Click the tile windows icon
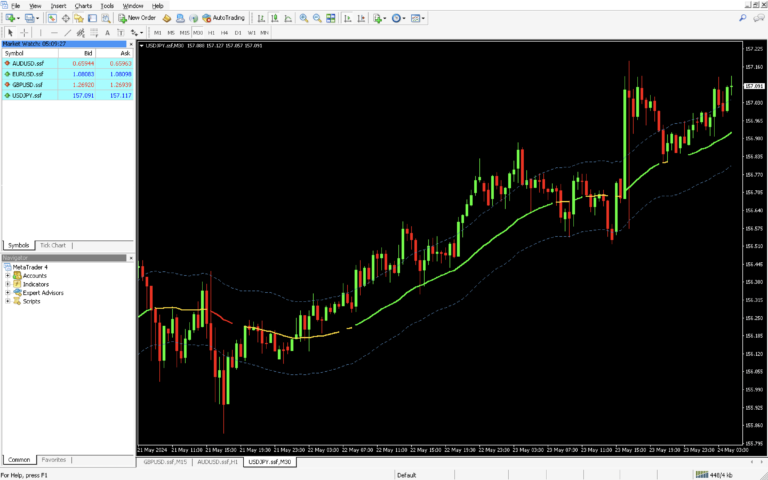Viewport: 768px width, 480px height. click(x=331, y=18)
